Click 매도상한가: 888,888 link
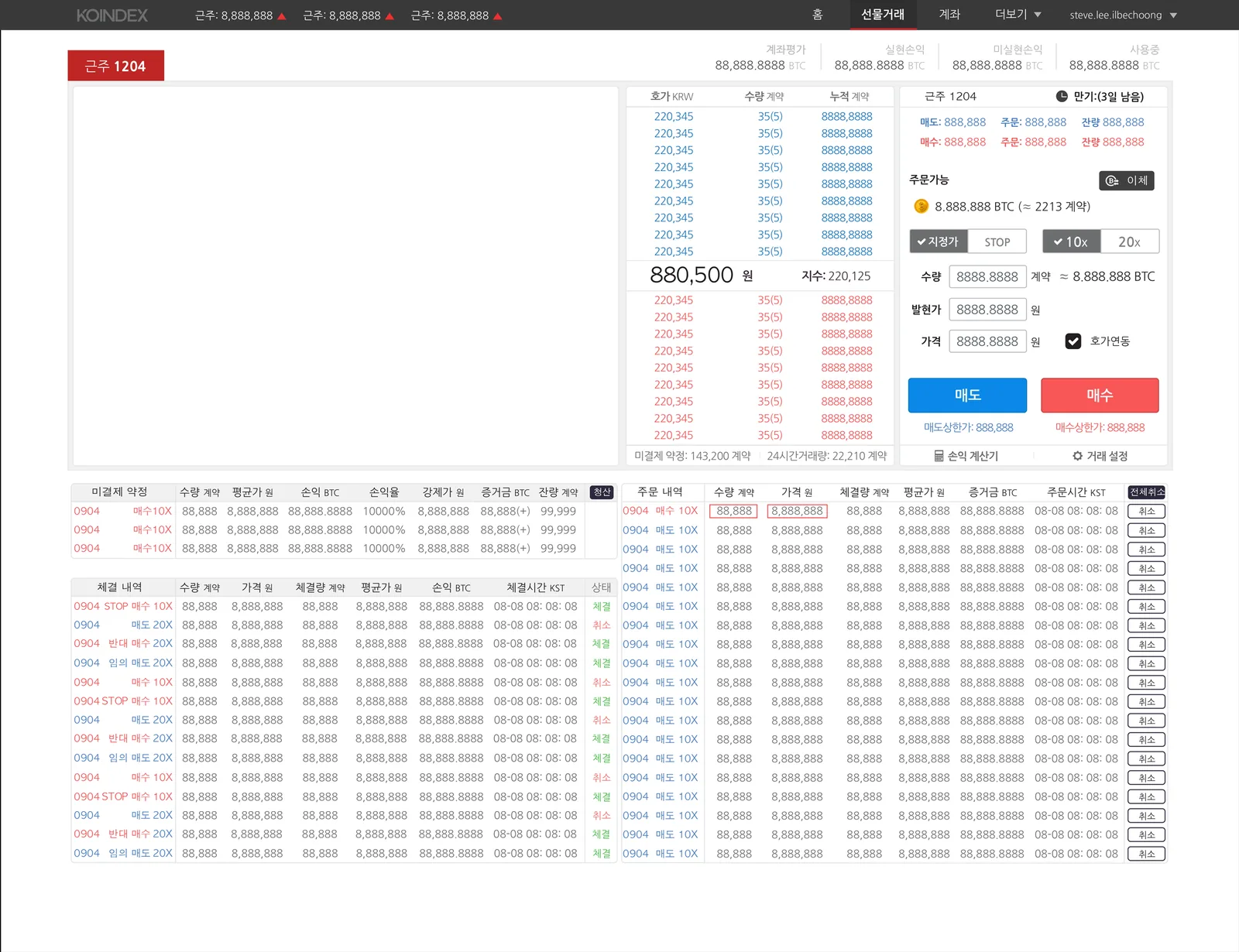1239x952 pixels. [x=968, y=427]
